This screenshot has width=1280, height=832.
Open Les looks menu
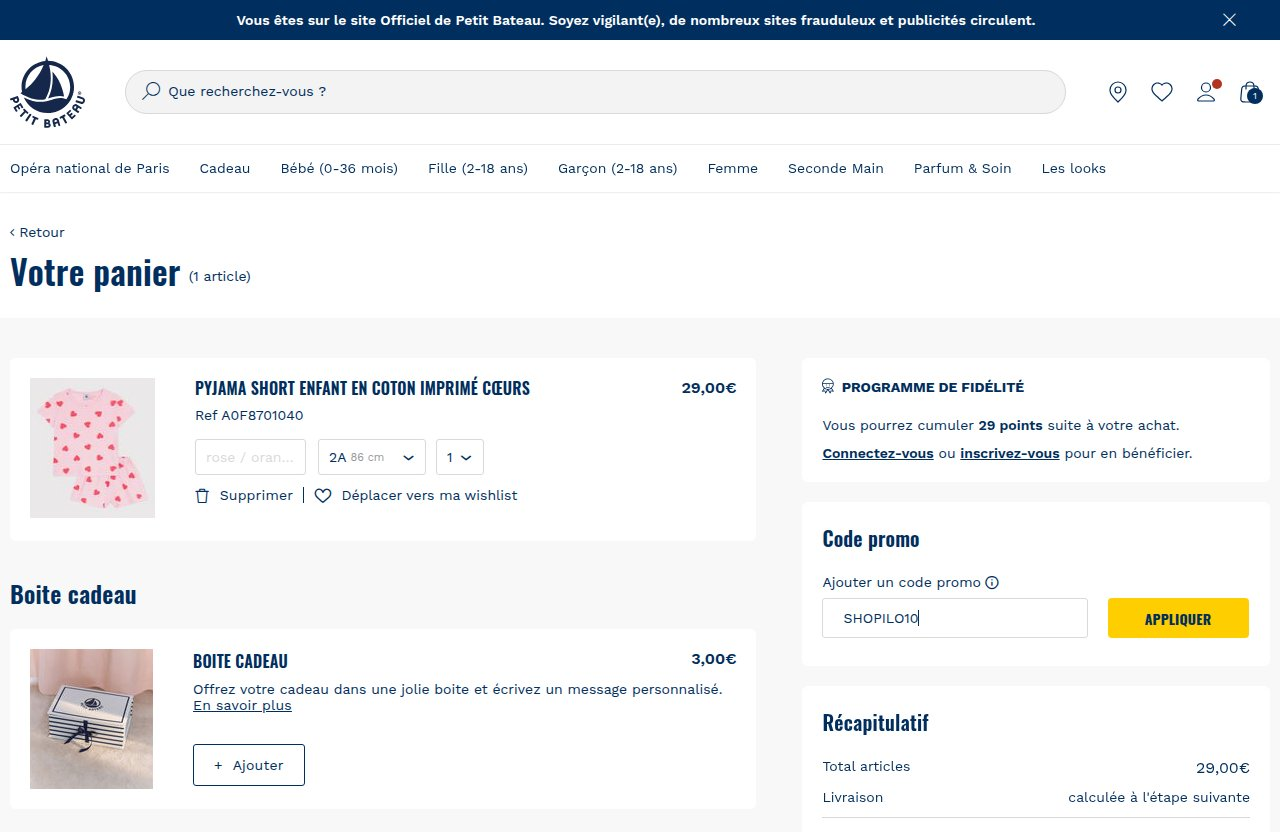point(1074,168)
